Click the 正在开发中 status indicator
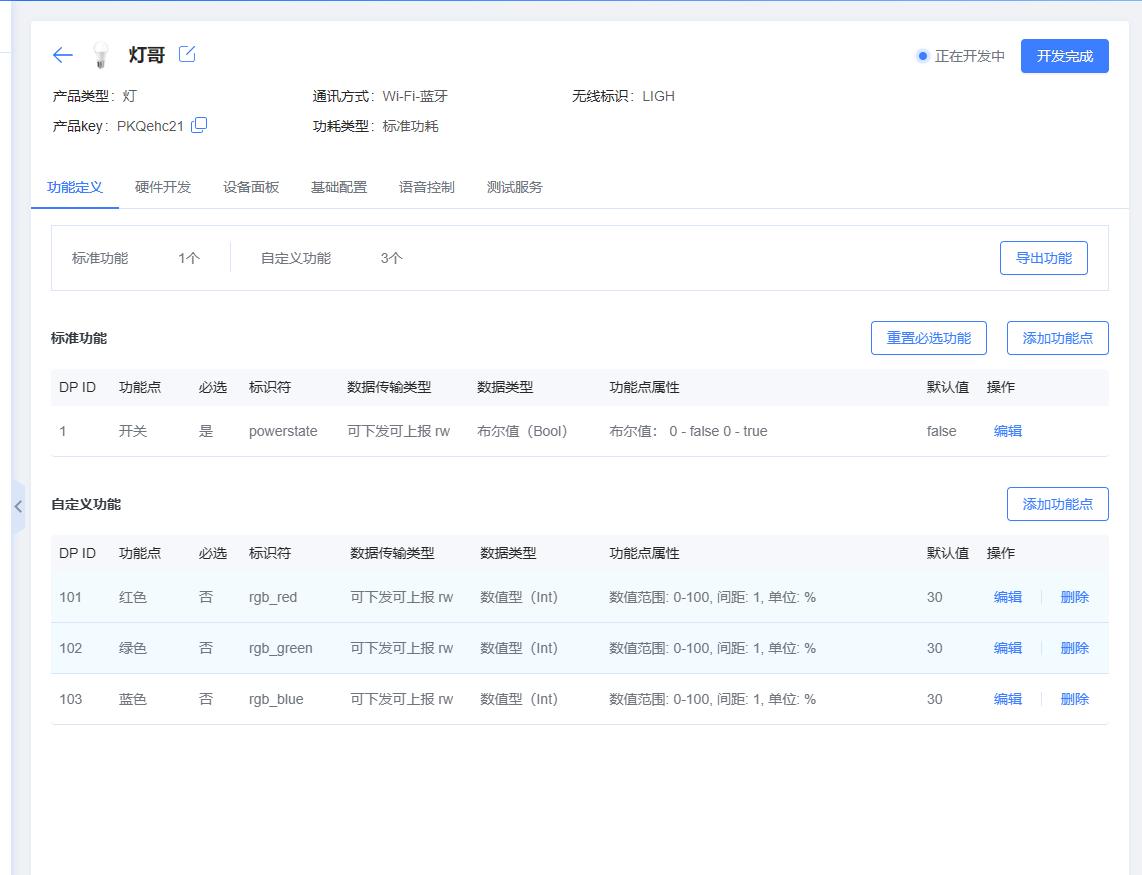The height and width of the screenshot is (875, 1142). (x=961, y=56)
